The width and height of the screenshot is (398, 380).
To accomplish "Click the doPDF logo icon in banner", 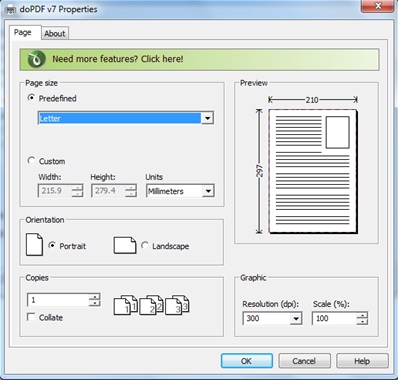I will tap(36, 59).
